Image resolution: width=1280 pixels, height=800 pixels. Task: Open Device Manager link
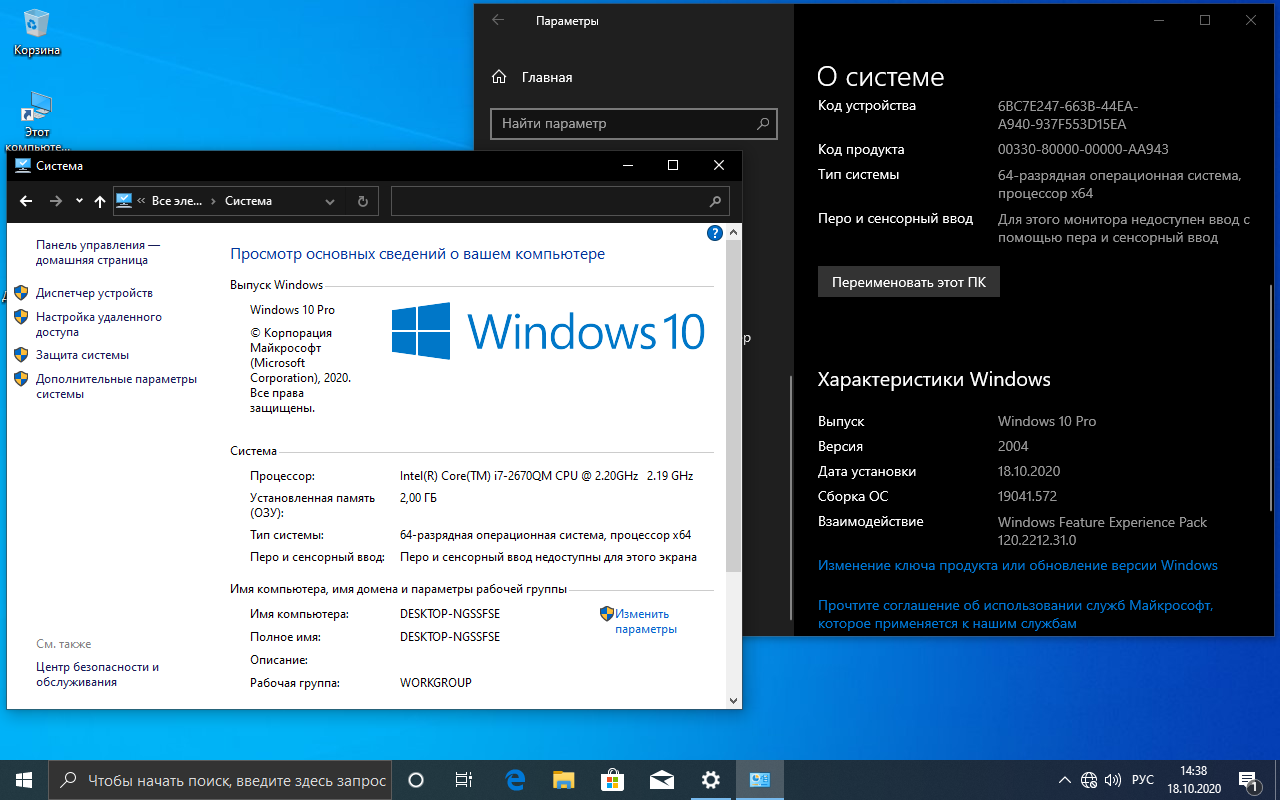(94, 293)
